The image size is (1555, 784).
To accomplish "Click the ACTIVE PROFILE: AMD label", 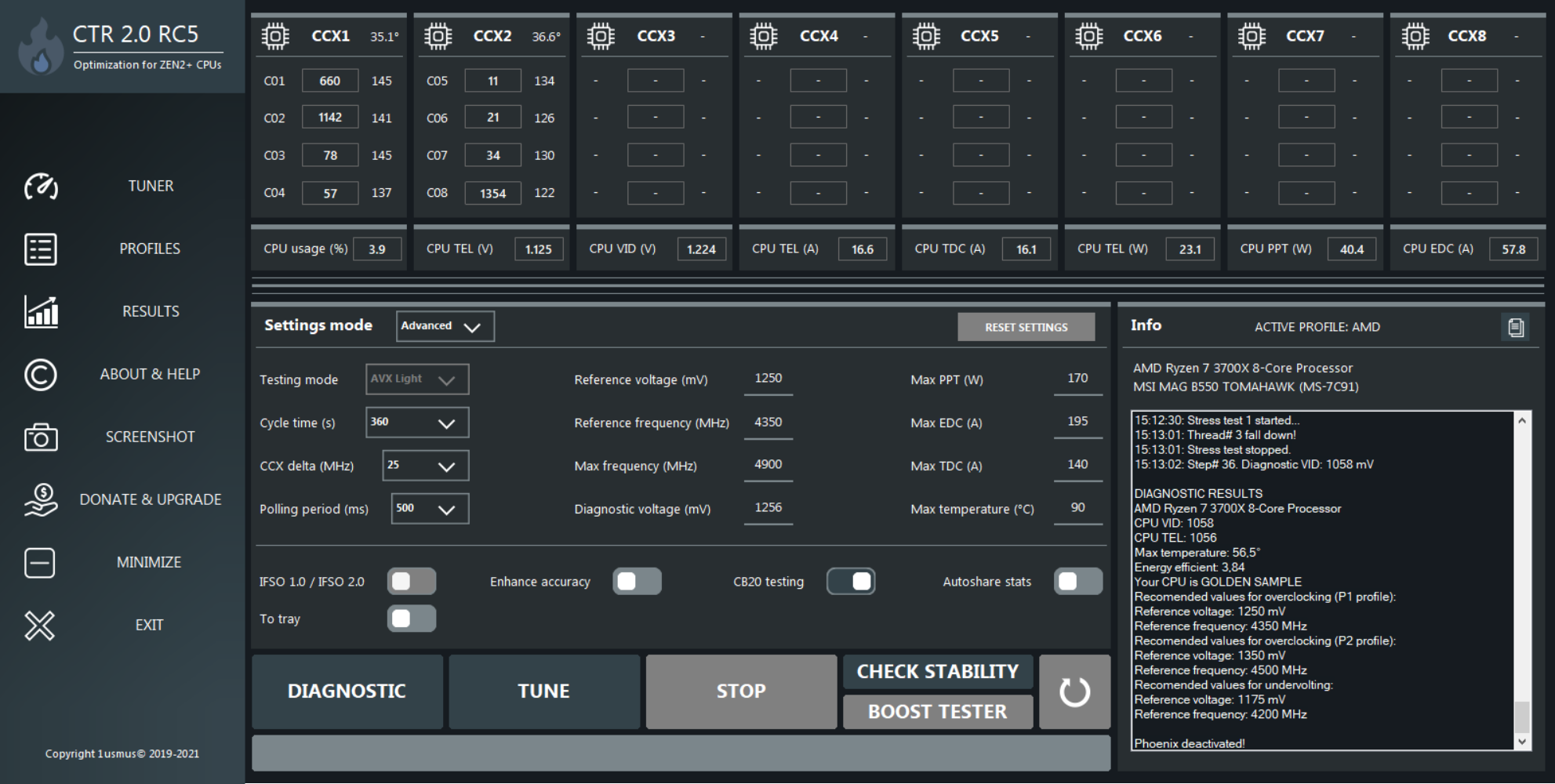I will (x=1317, y=327).
